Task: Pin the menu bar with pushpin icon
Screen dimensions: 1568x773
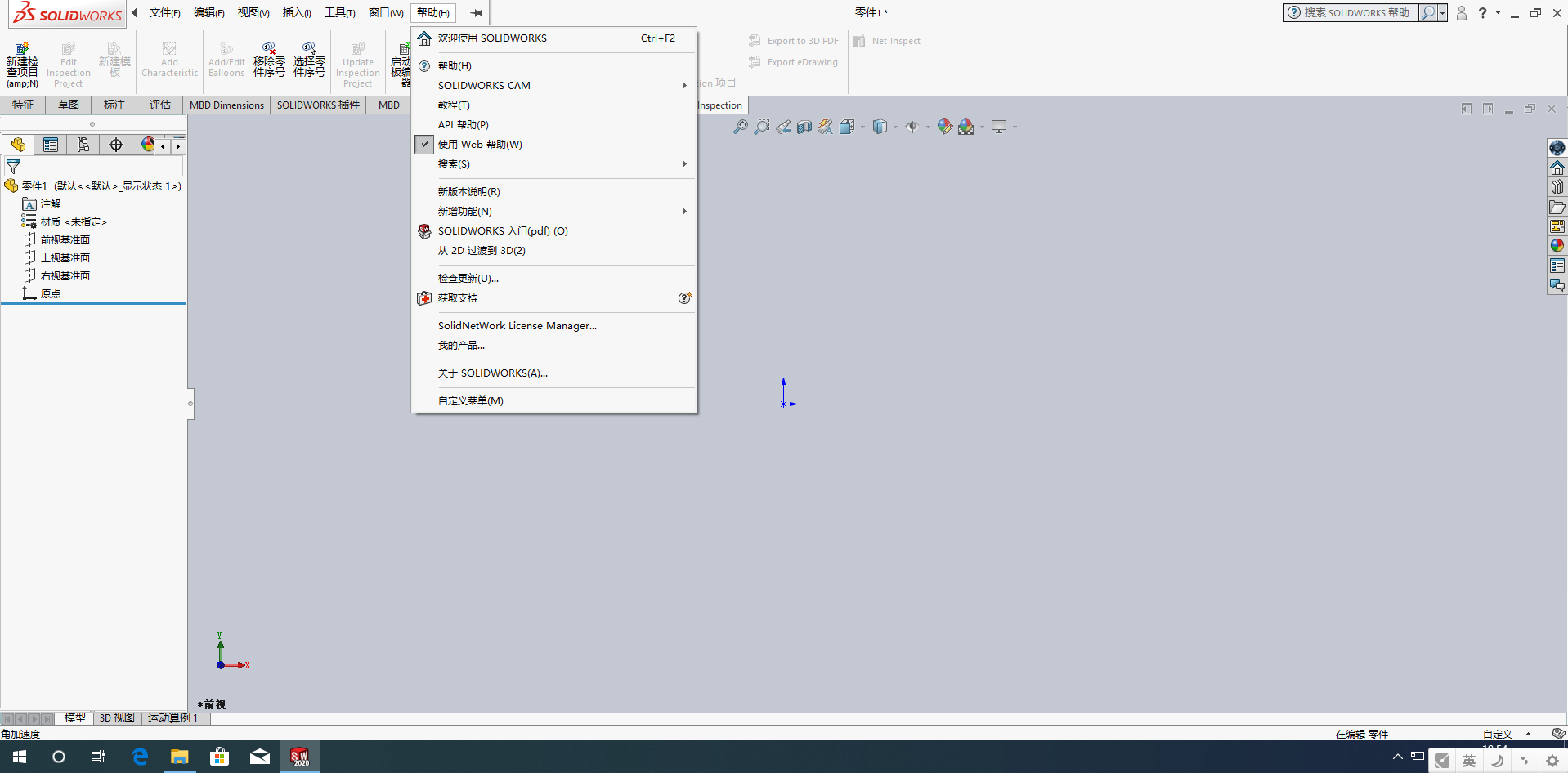Action: pyautogui.click(x=477, y=12)
